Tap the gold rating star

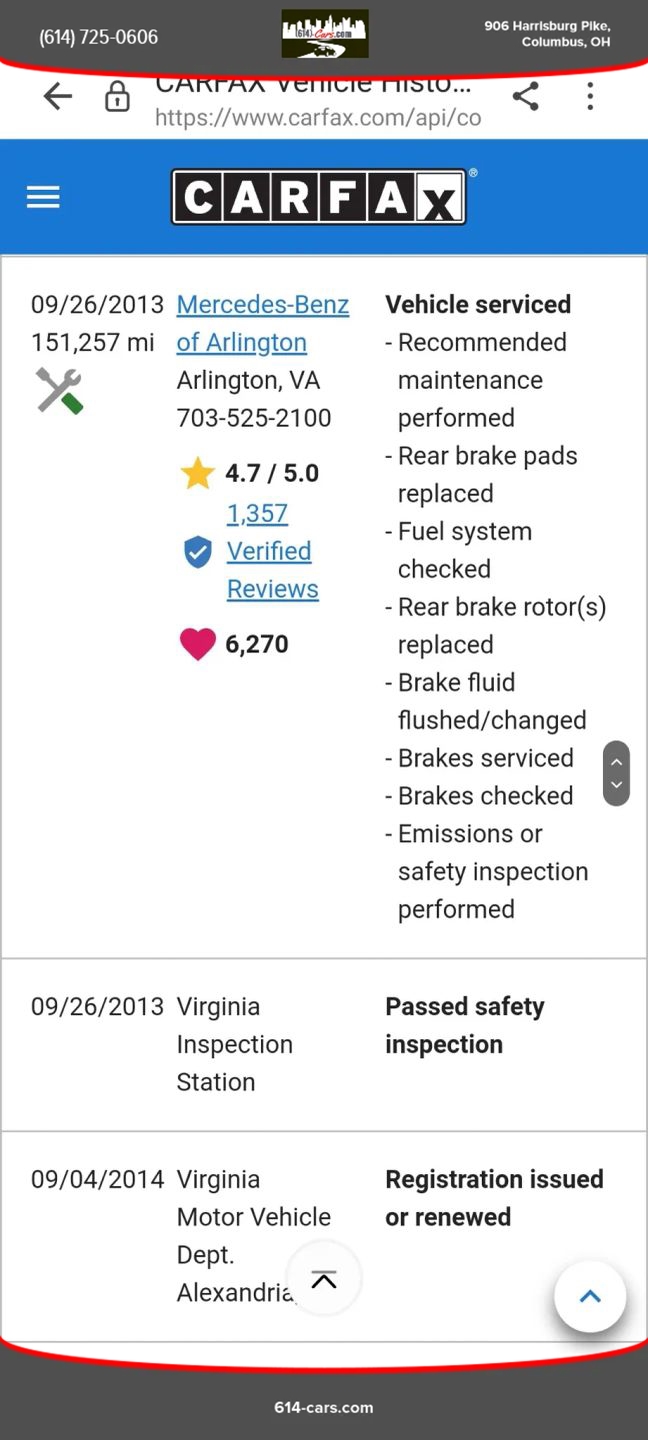pos(198,473)
